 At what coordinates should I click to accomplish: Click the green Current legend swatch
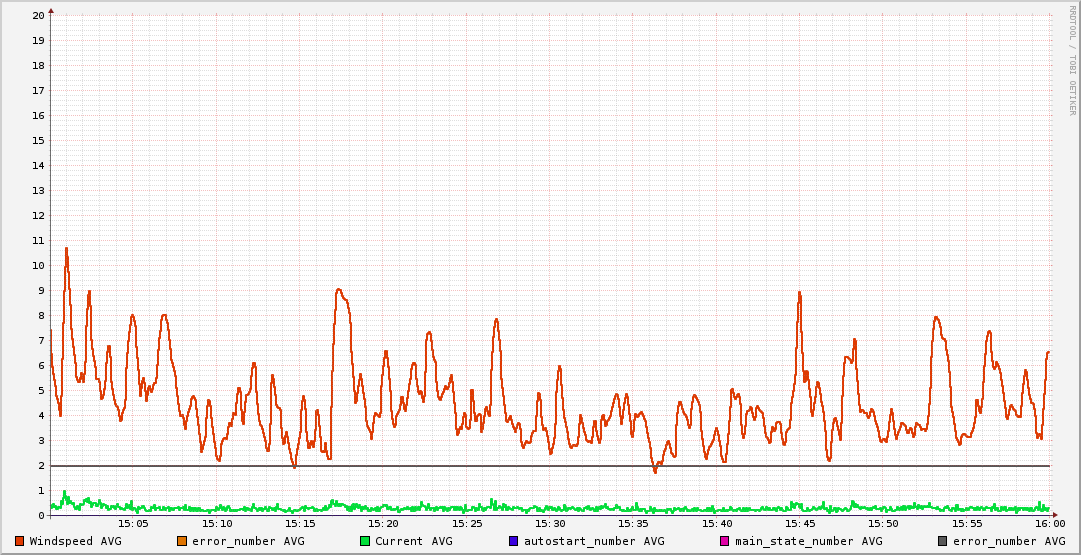tap(365, 541)
